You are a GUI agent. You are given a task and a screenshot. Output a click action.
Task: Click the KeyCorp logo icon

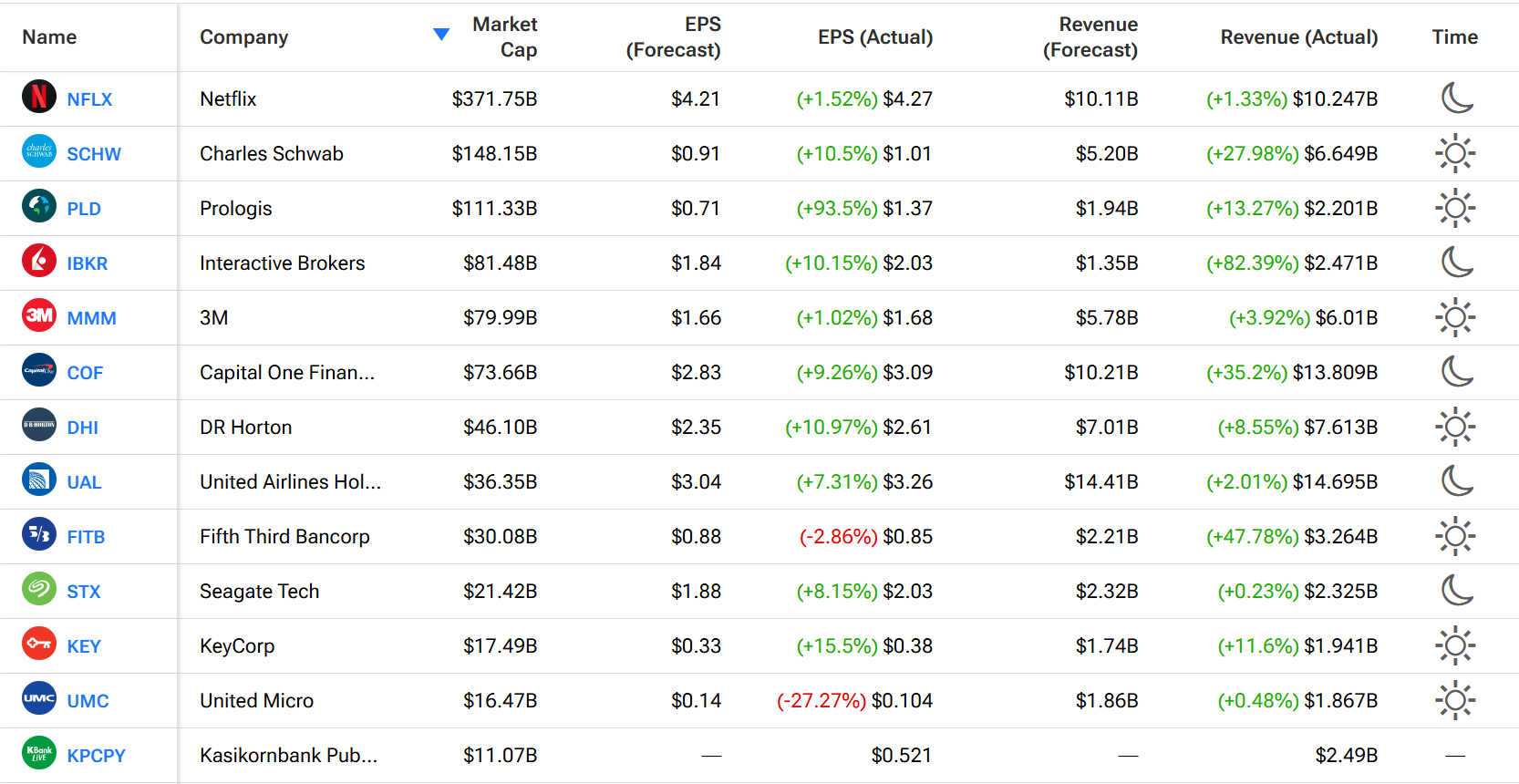click(39, 644)
